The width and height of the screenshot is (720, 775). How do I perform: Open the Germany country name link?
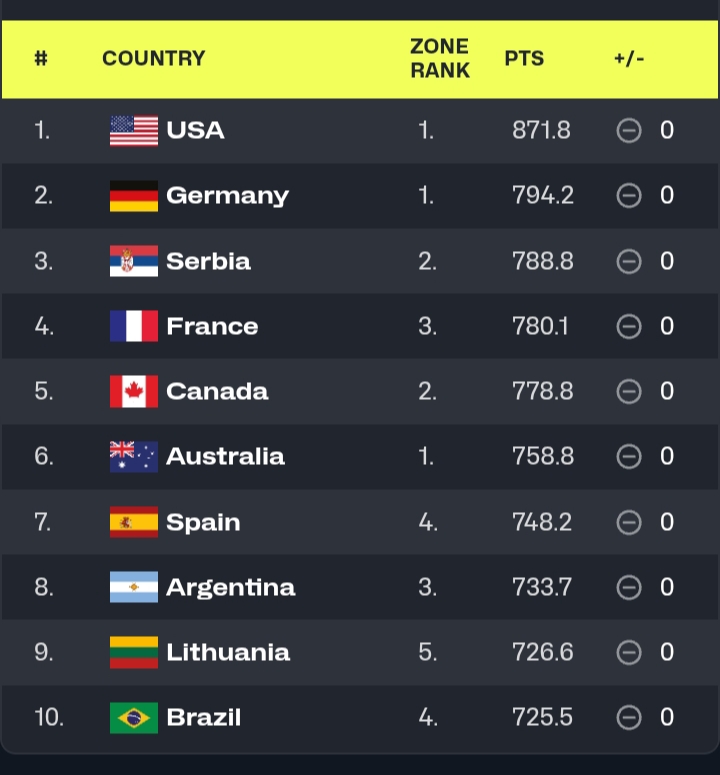point(227,196)
